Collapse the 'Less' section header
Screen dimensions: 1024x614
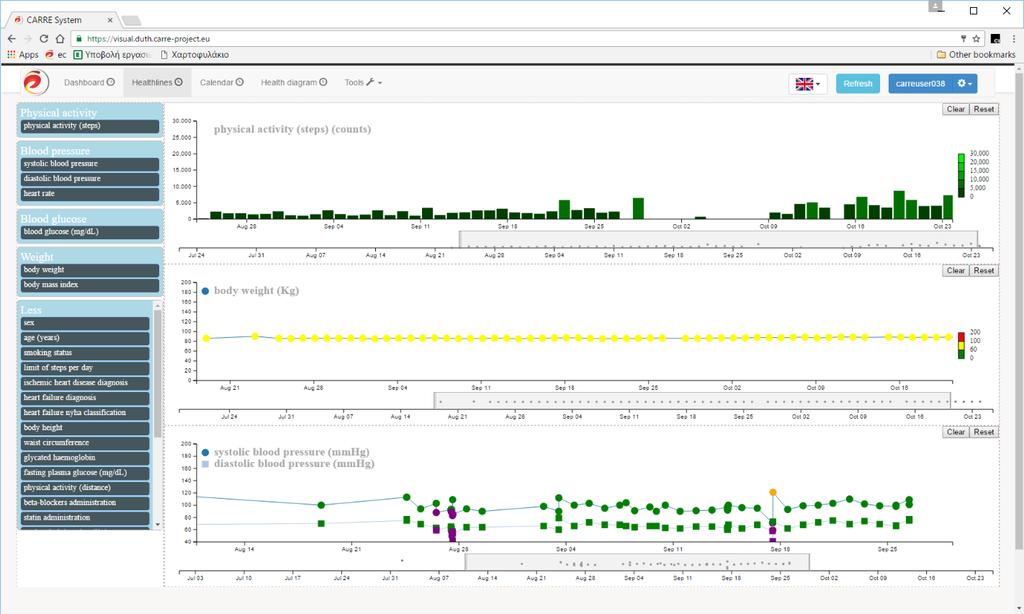coord(31,310)
